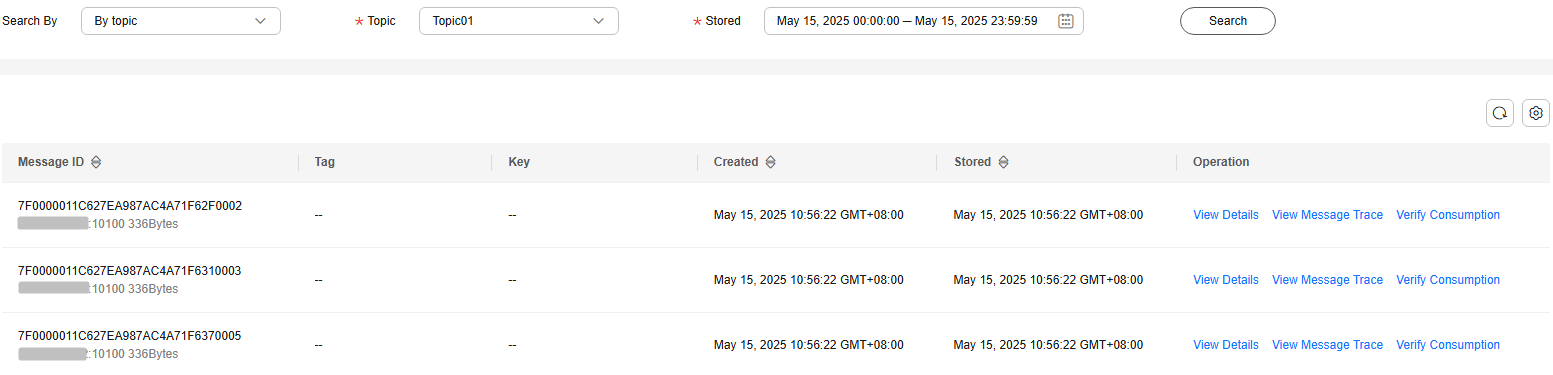Sort by Created column icon
The height and width of the screenshot is (375, 1553).
[770, 162]
